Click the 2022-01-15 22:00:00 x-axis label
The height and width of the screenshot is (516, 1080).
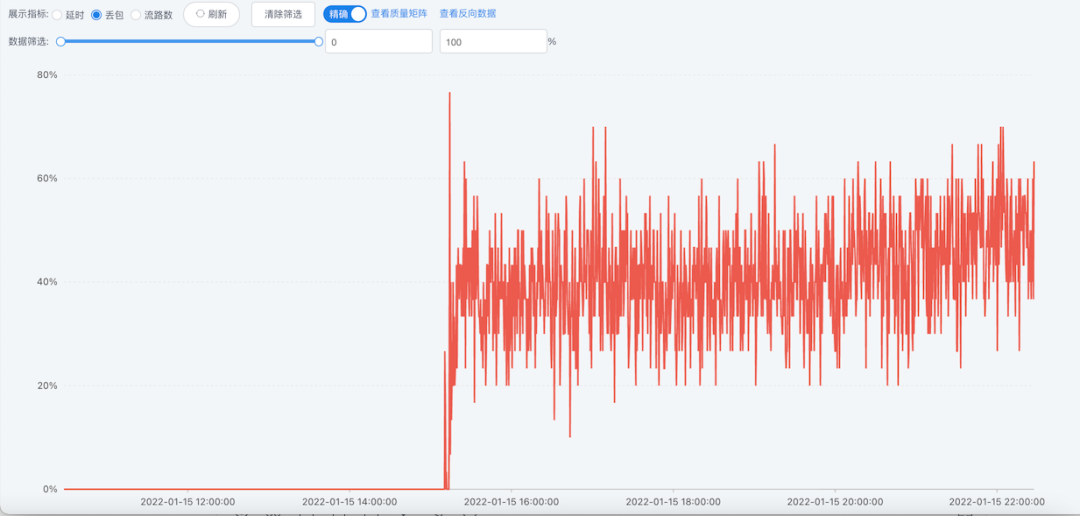[x=997, y=502]
